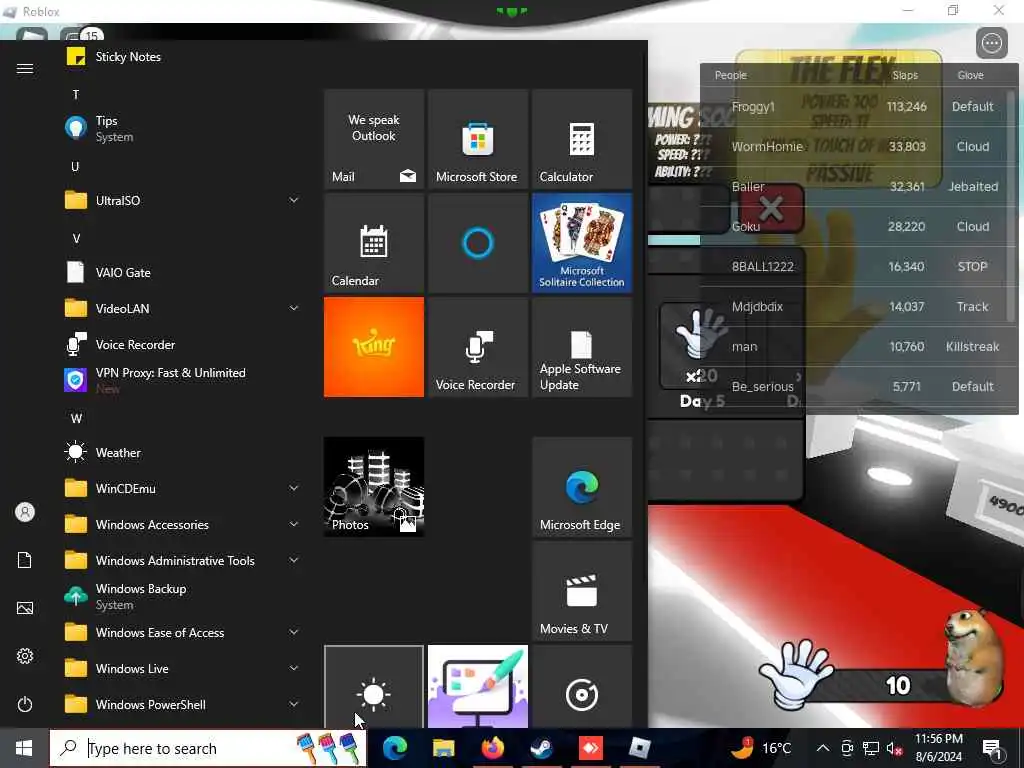
Task: Open the Calendar tile
Action: coord(374,243)
